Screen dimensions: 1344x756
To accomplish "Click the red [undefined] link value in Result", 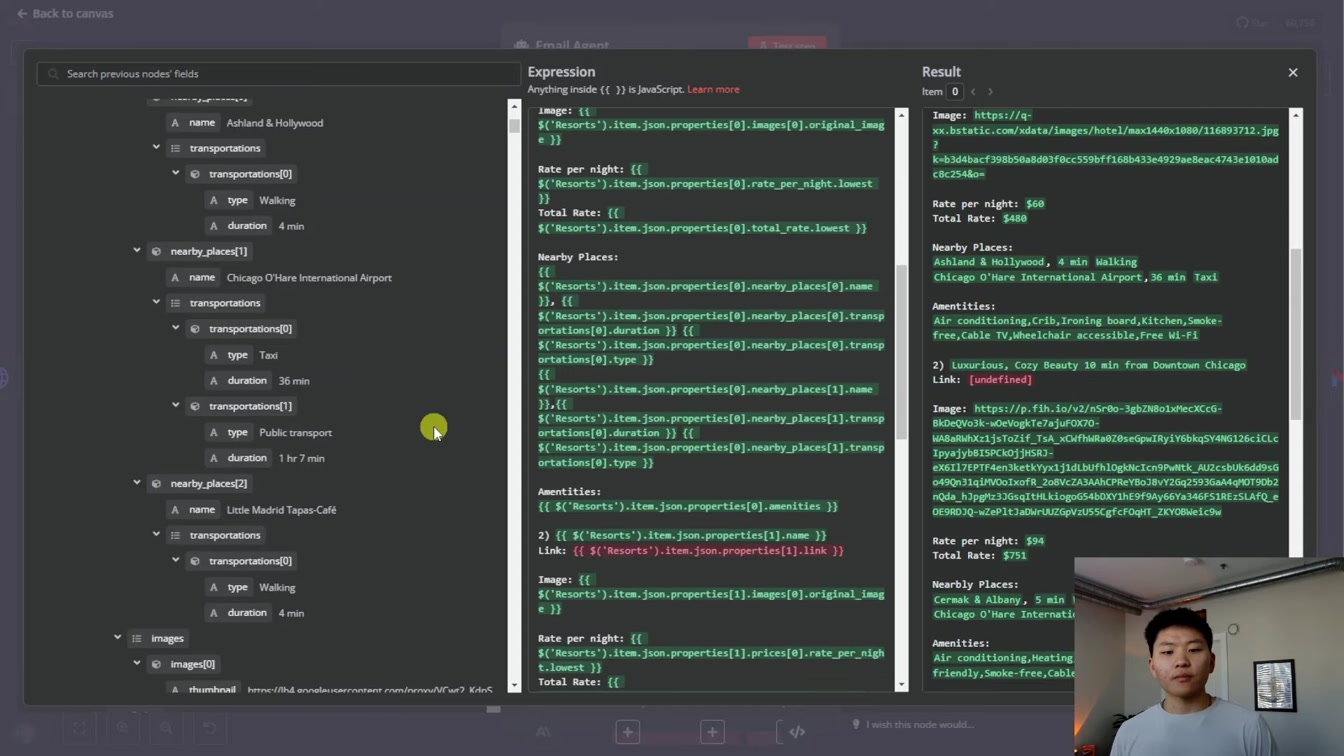I will pos(1000,380).
